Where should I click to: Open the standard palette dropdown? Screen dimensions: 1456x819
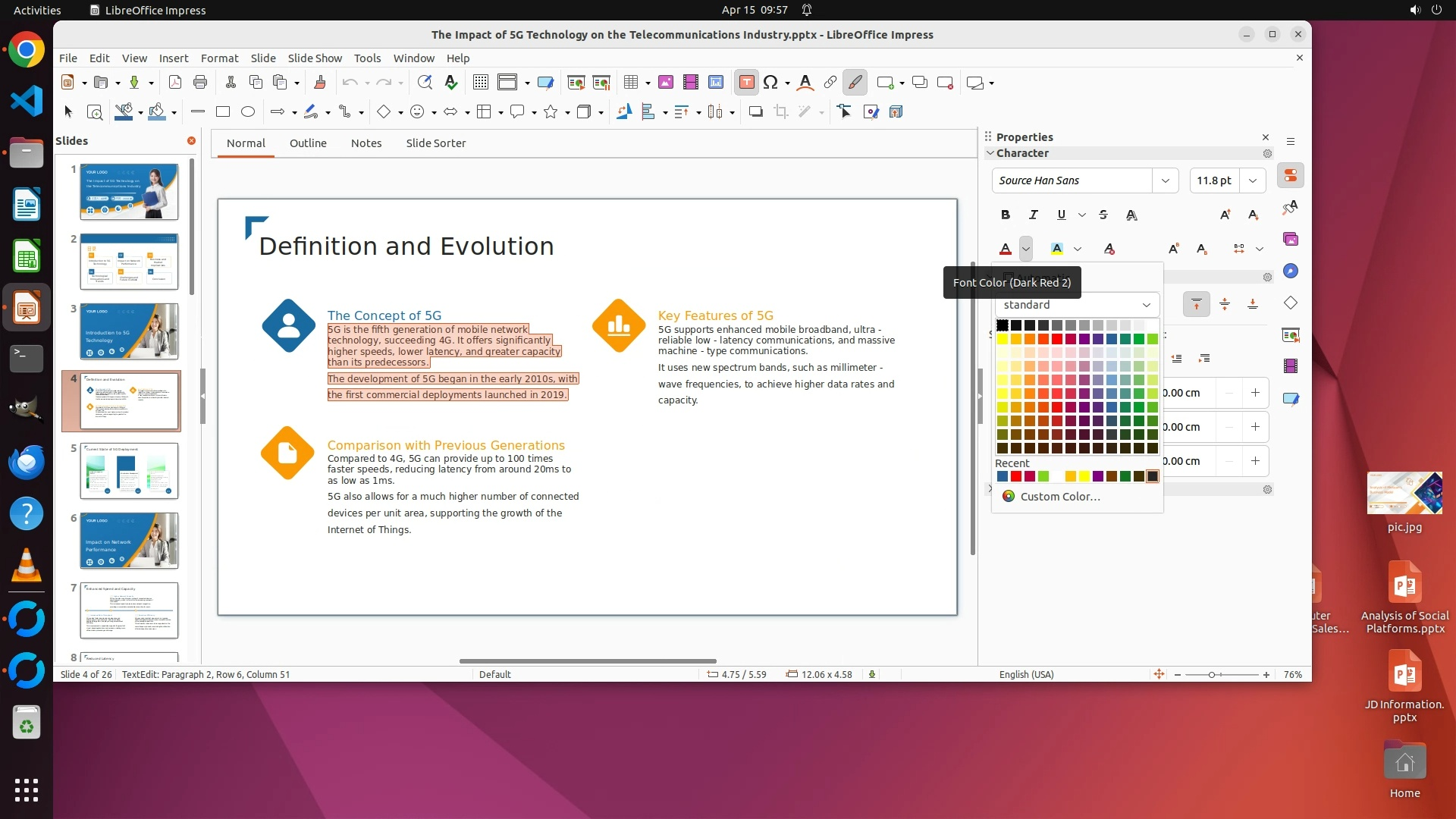point(1077,305)
